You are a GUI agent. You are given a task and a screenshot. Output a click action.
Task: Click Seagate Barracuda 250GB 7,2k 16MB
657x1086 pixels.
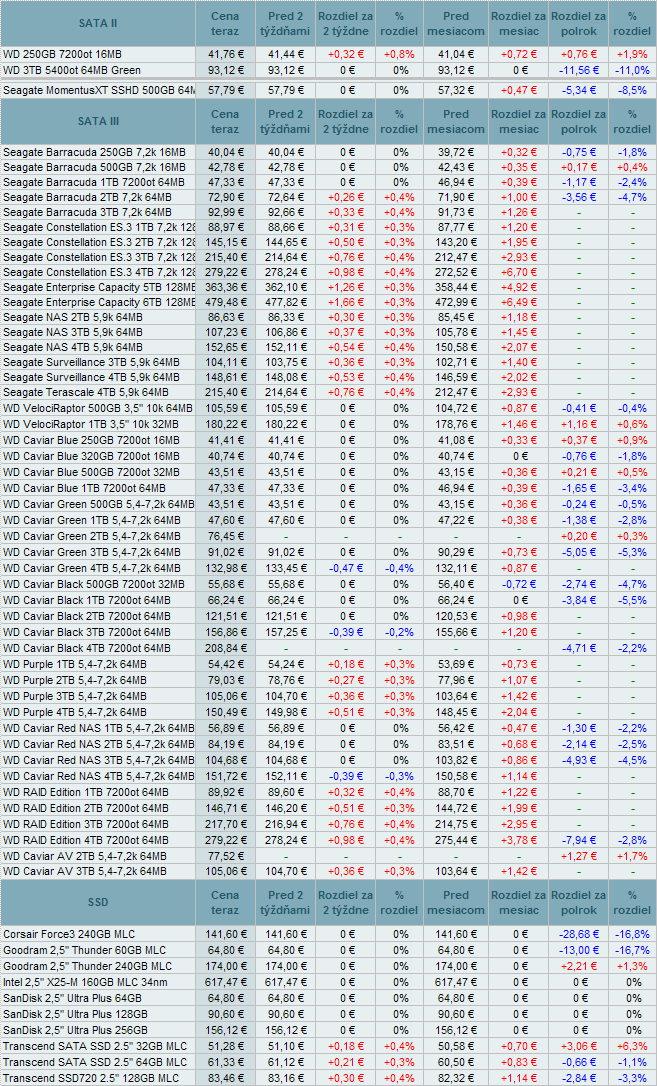(x=94, y=152)
